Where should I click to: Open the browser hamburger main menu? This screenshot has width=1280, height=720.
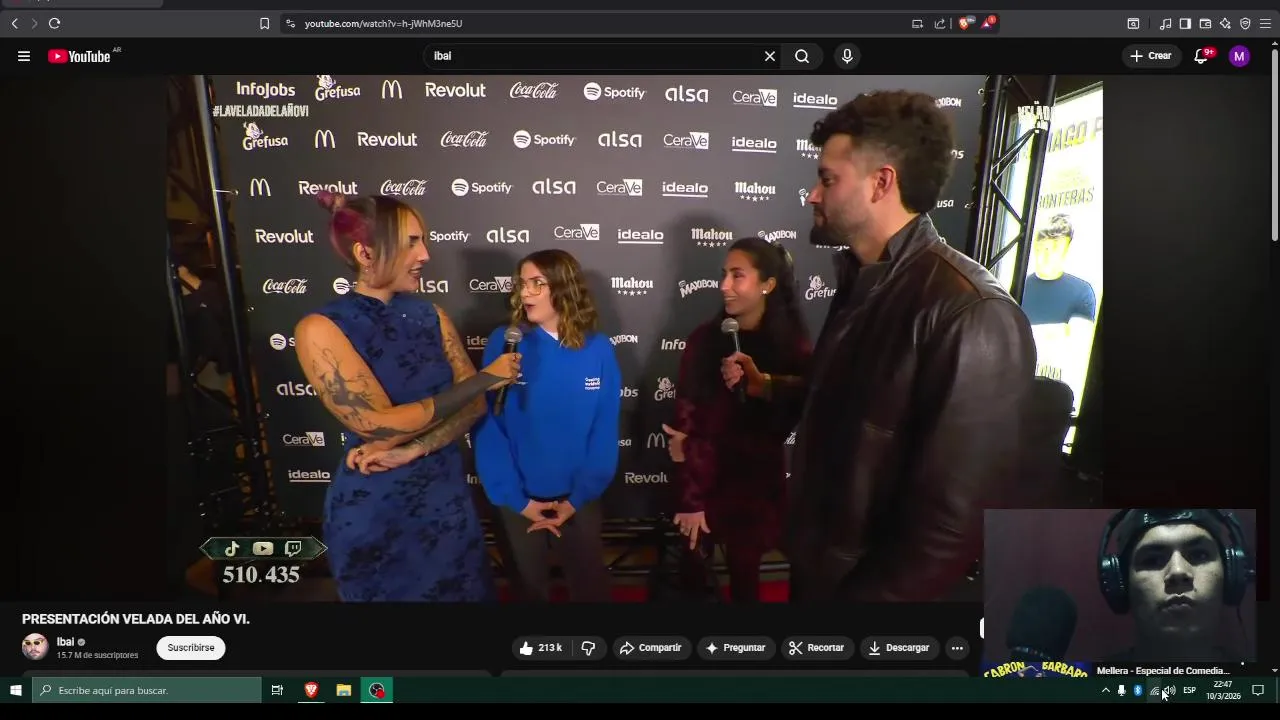pyautogui.click(x=1265, y=23)
